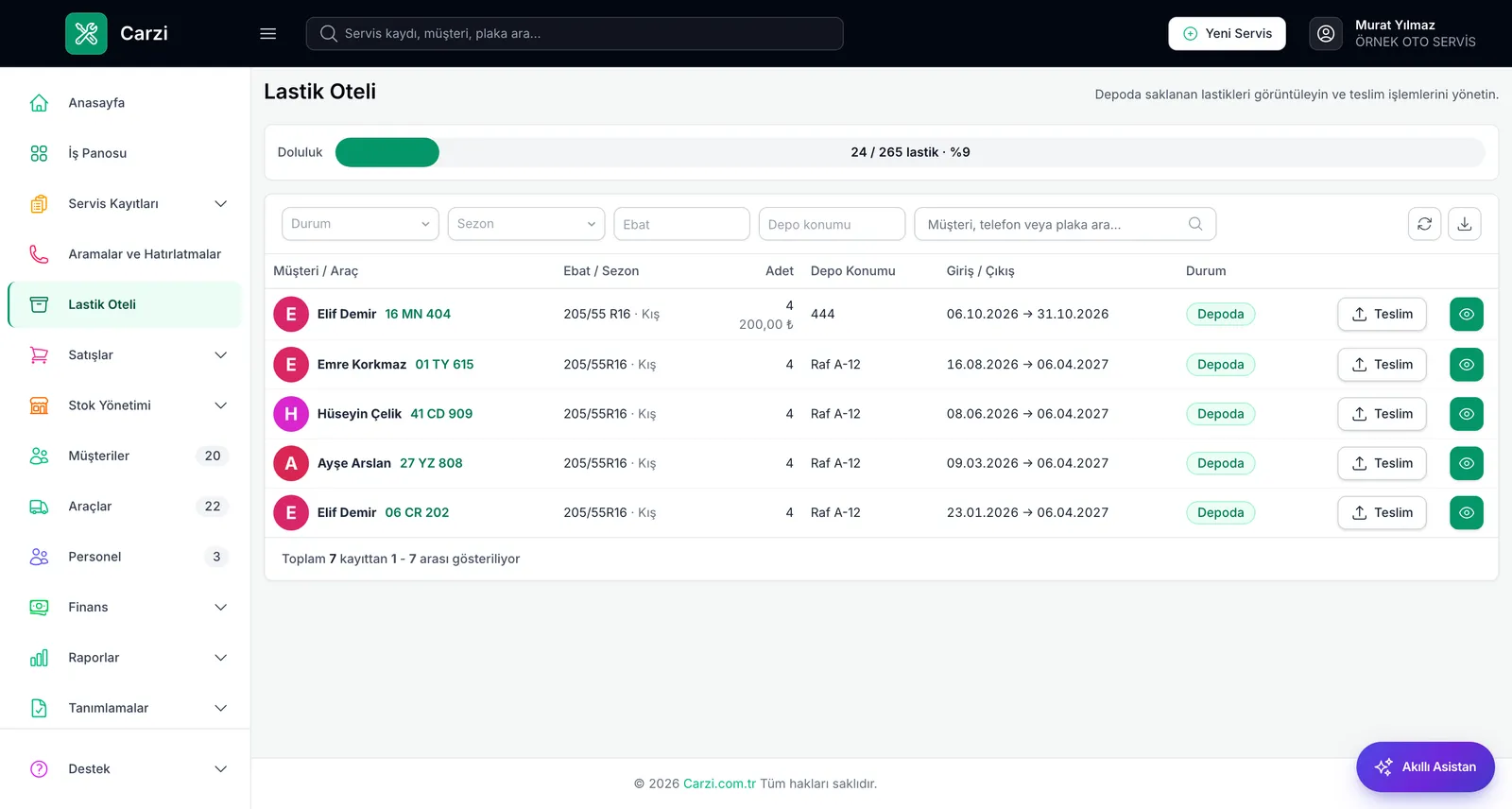Focus the top service search field
The image size is (1512, 809).
(575, 33)
